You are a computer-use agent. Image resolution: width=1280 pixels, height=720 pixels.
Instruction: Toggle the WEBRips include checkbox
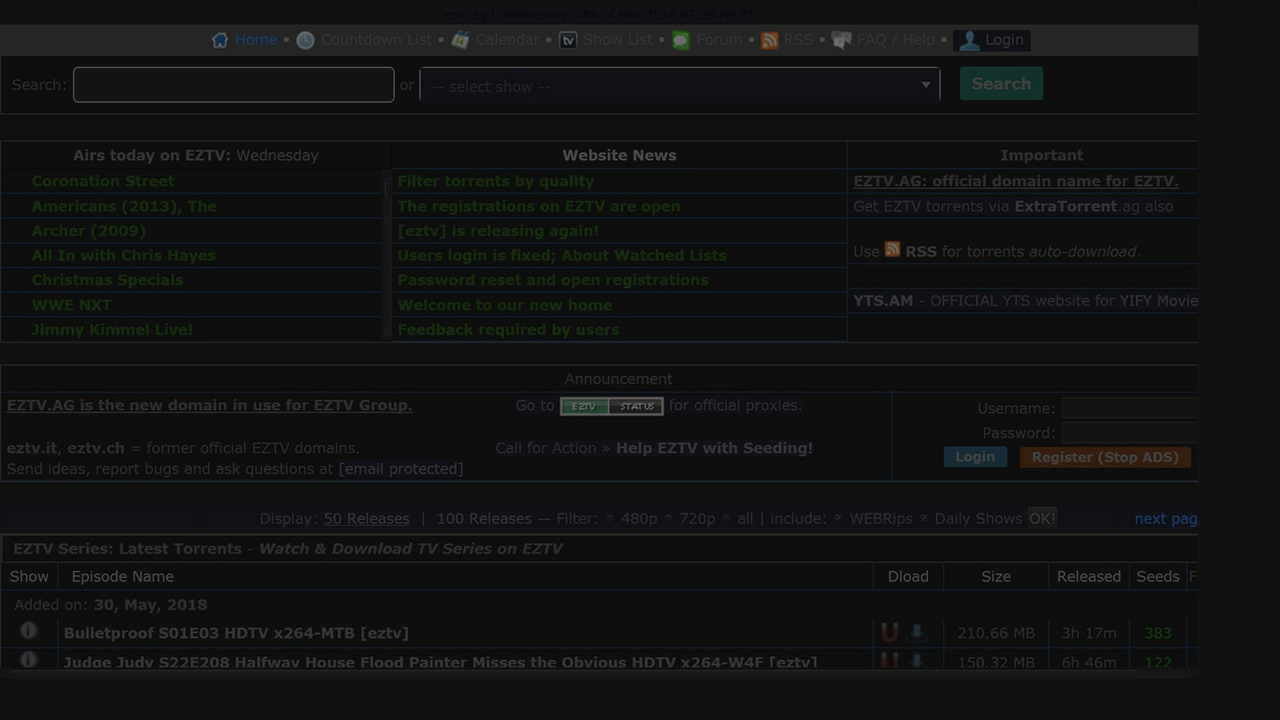(838, 519)
